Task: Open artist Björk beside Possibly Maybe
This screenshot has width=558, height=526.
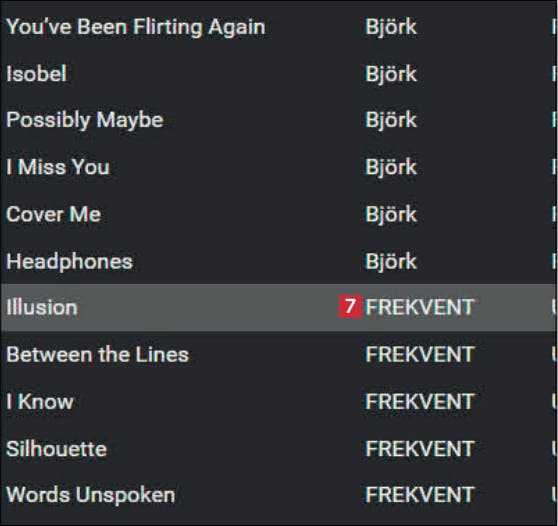Action: pyautogui.click(x=391, y=120)
